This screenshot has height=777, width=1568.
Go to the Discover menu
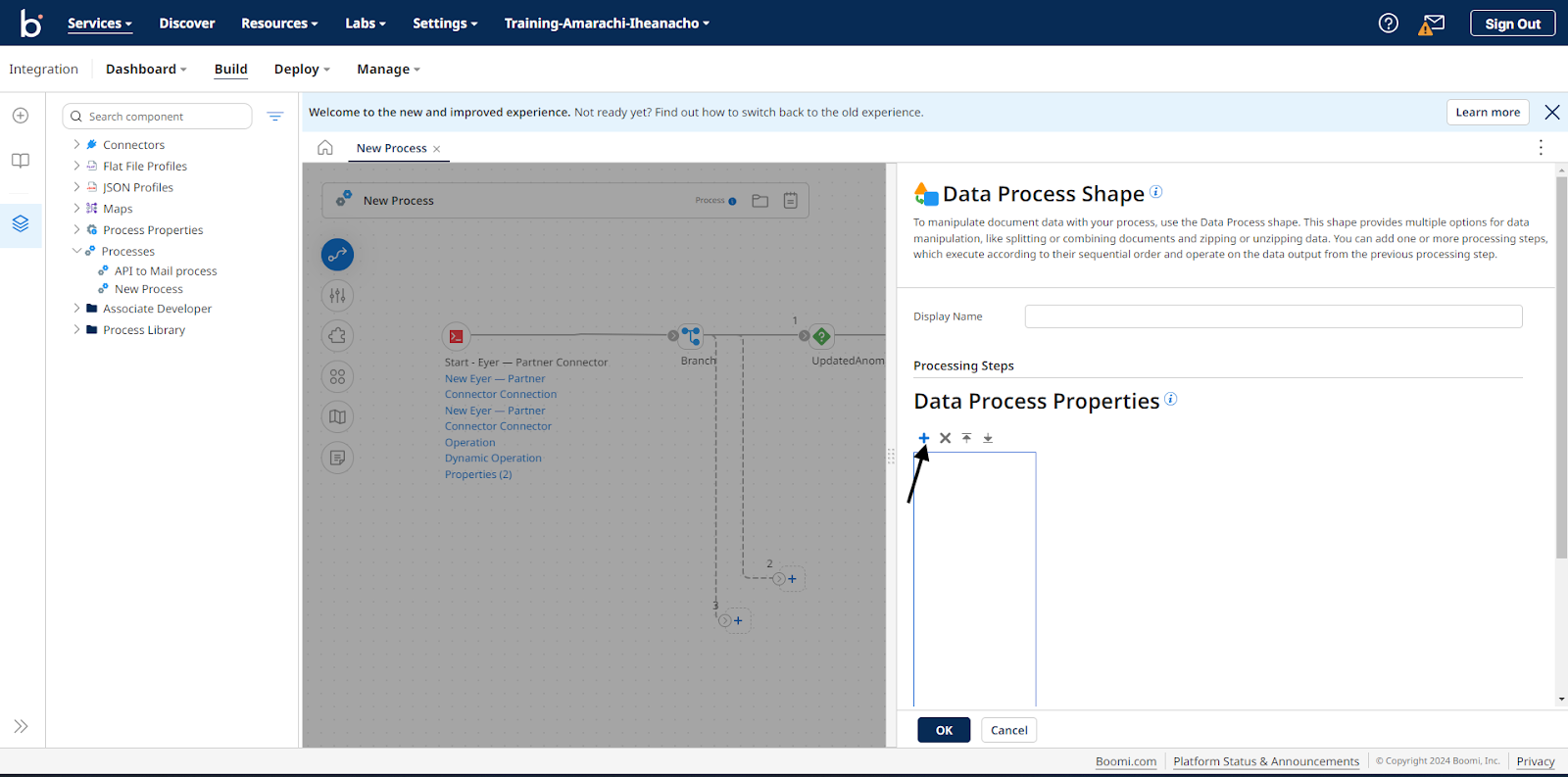click(x=187, y=24)
